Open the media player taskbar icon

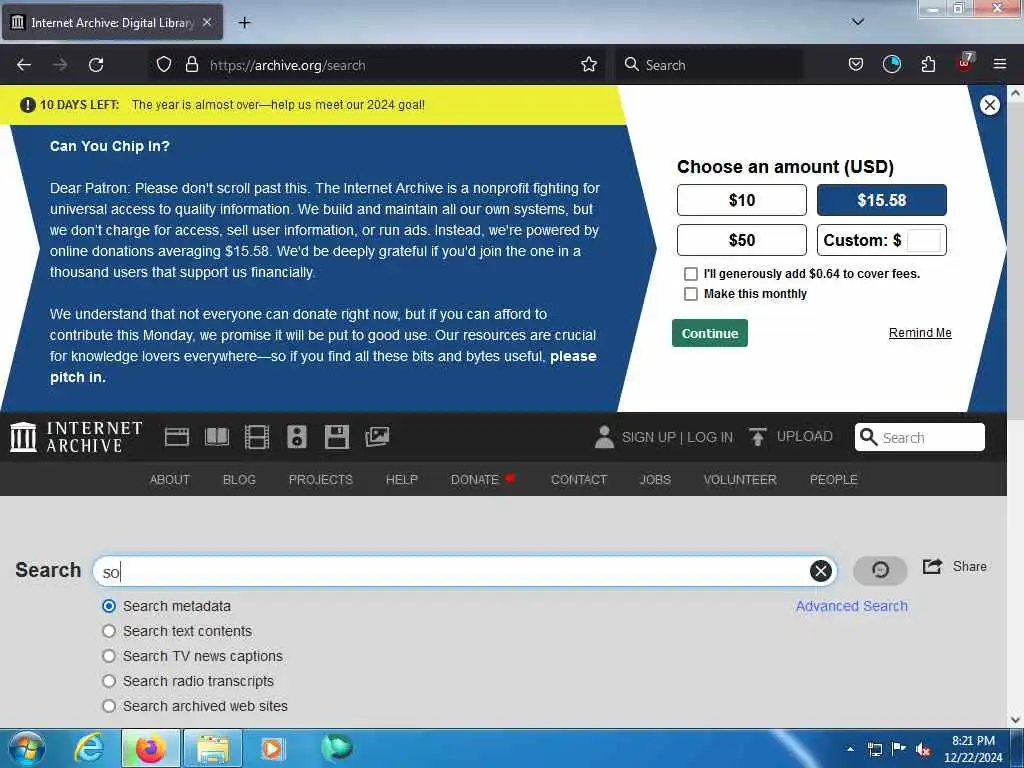(x=272, y=748)
